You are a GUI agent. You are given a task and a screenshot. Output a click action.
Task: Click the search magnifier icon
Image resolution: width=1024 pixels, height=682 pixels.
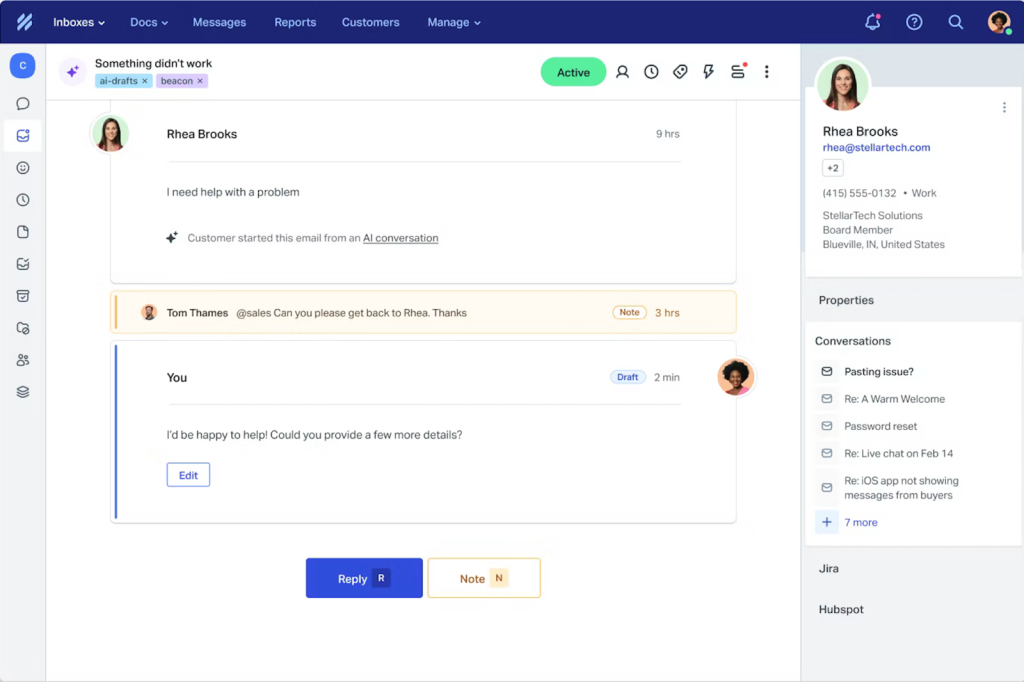tap(956, 22)
